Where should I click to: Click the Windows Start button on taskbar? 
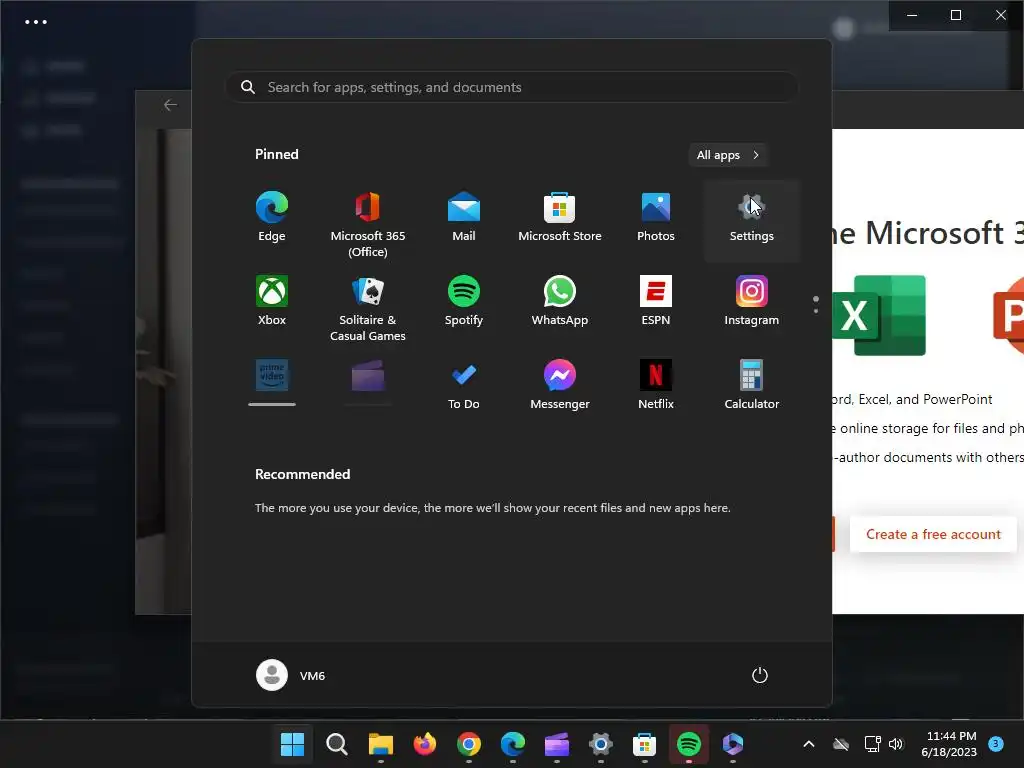(293, 744)
